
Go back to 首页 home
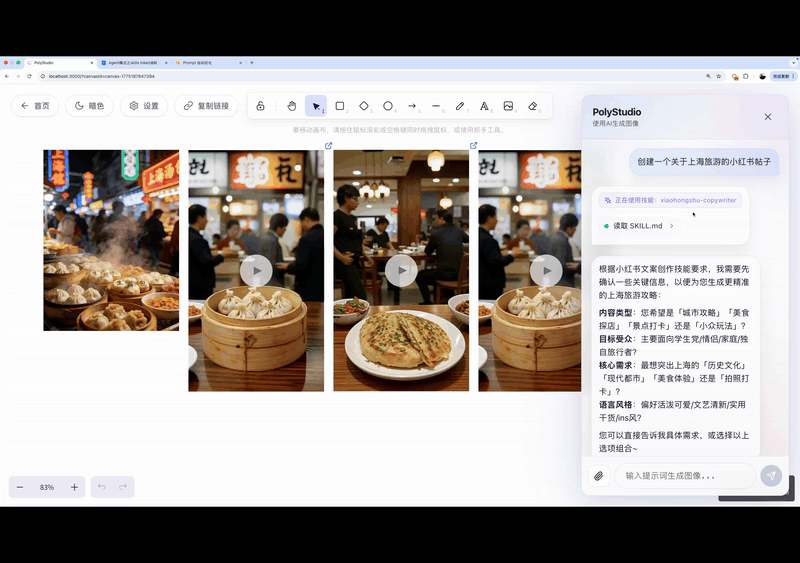35,106
